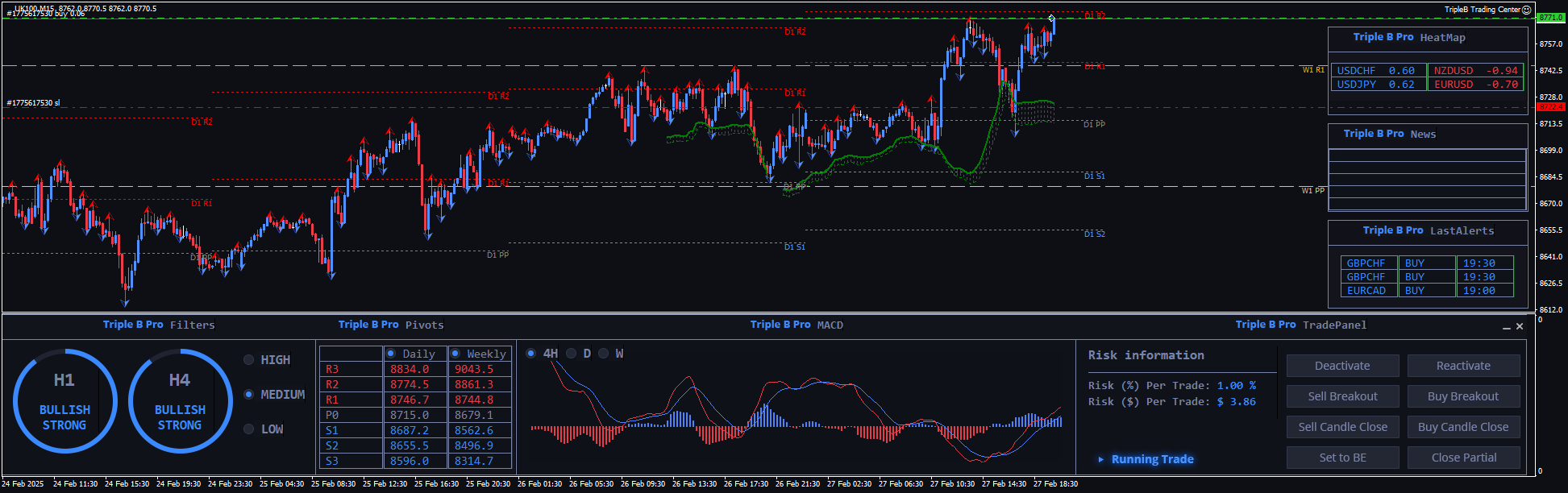Close the TradePanel with the X icon
Image resolution: width=1568 pixels, height=493 pixels.
point(1520,326)
